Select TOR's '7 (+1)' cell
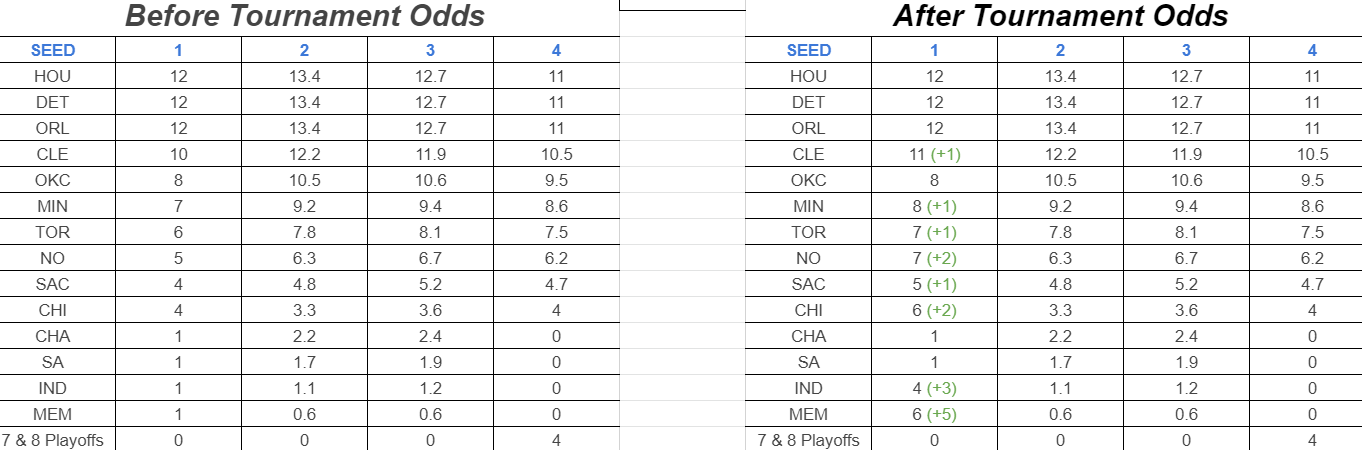1362x450 pixels. [x=934, y=232]
